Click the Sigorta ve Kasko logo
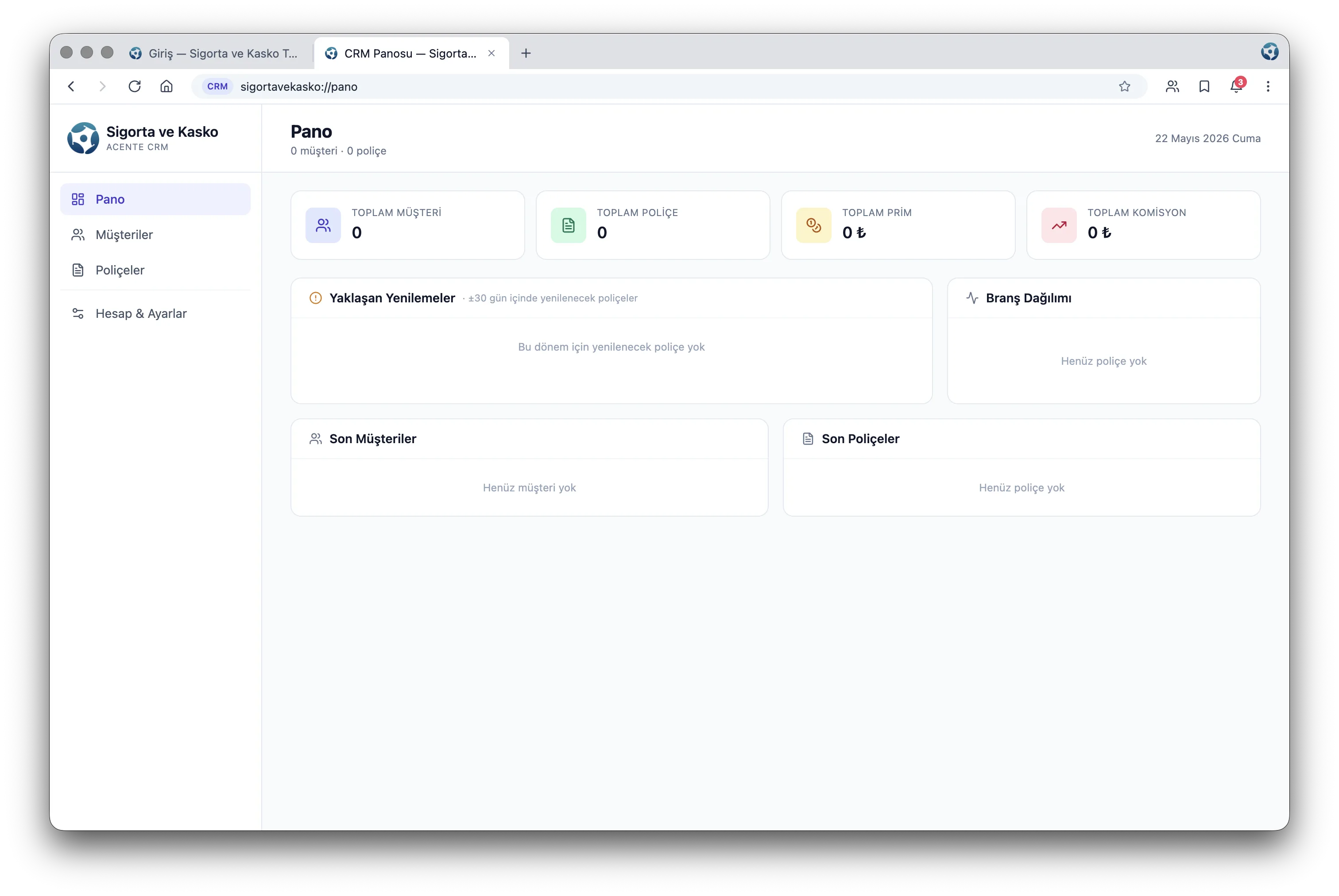Screen dimensions: 1339x896 click(x=83, y=138)
